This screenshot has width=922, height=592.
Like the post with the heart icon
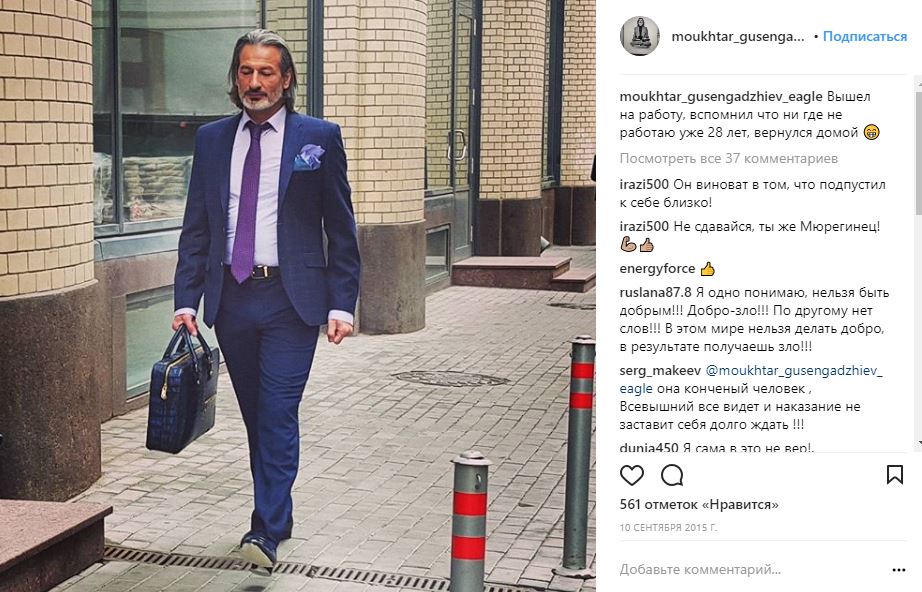[632, 475]
